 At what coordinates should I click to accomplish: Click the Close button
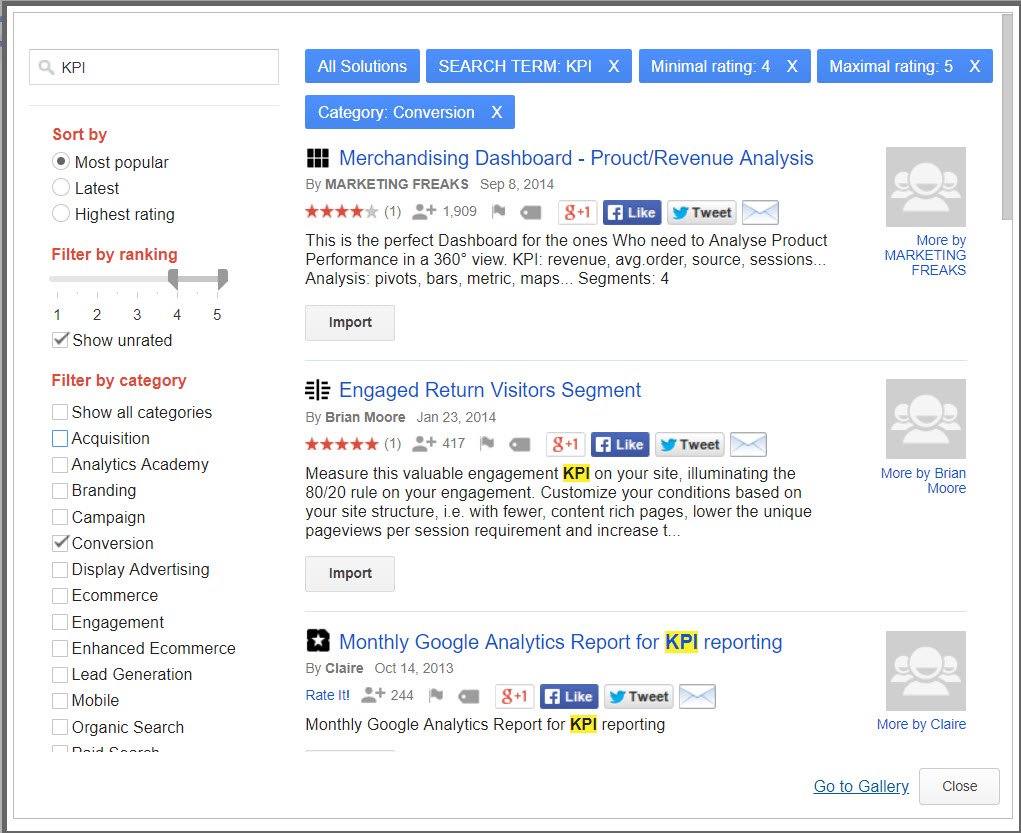tap(959, 786)
